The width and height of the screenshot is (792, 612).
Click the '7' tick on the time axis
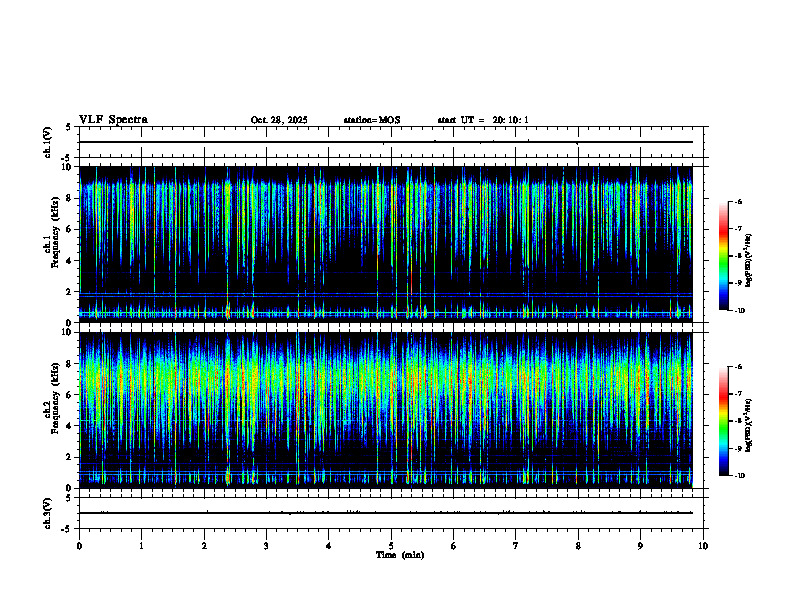(x=516, y=546)
